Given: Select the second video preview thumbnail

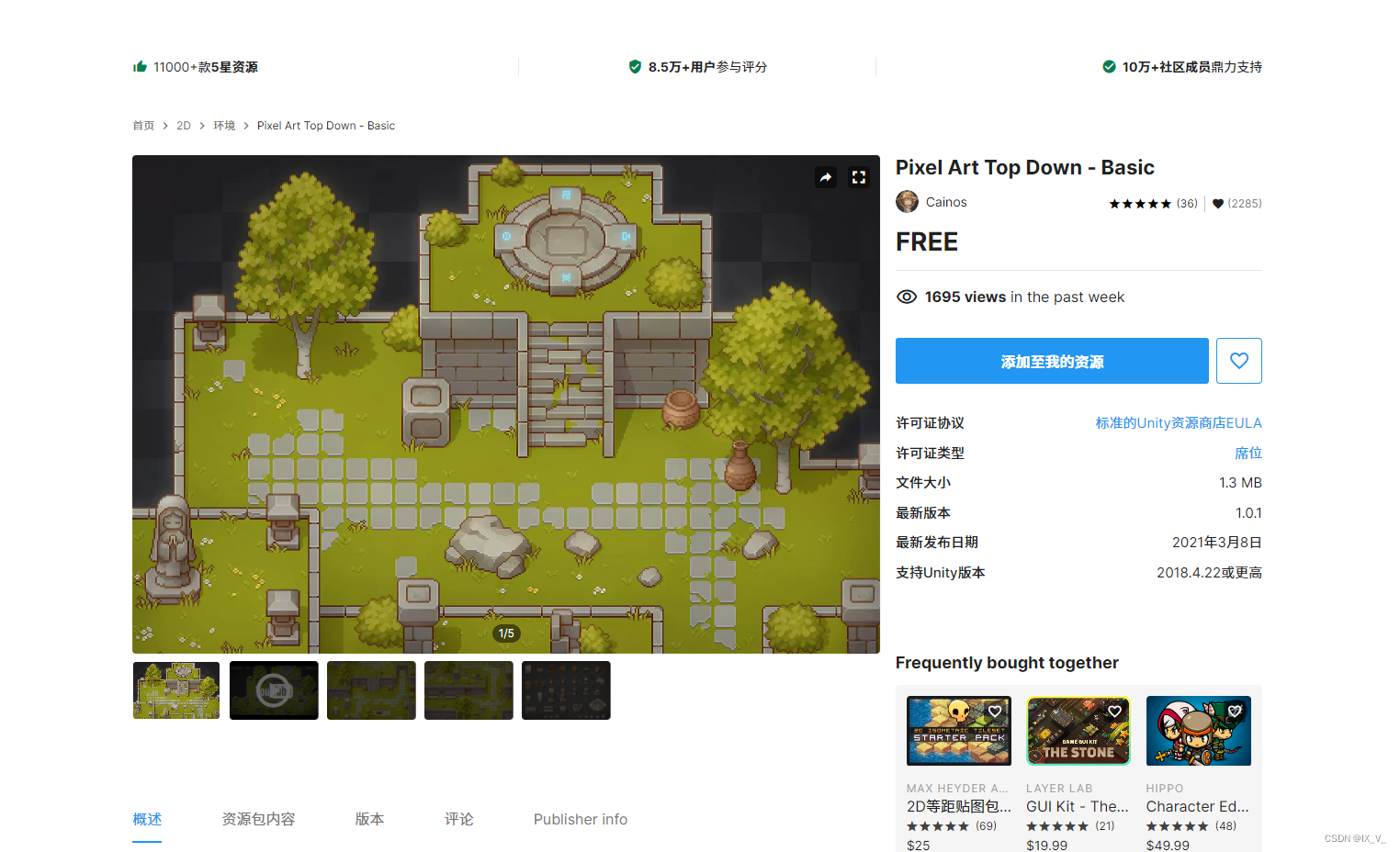Looking at the screenshot, I should 274,690.
